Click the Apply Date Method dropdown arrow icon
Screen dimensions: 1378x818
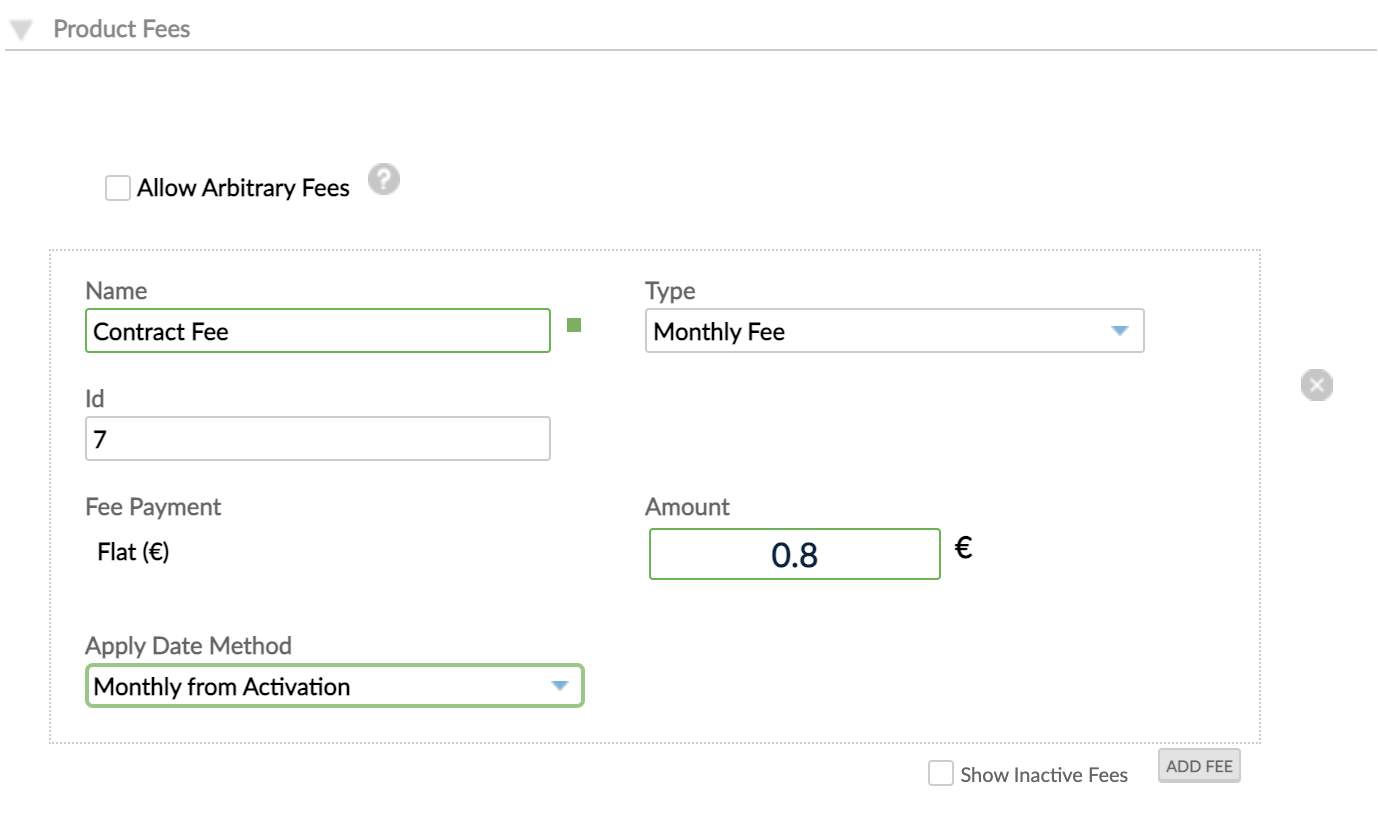point(560,686)
